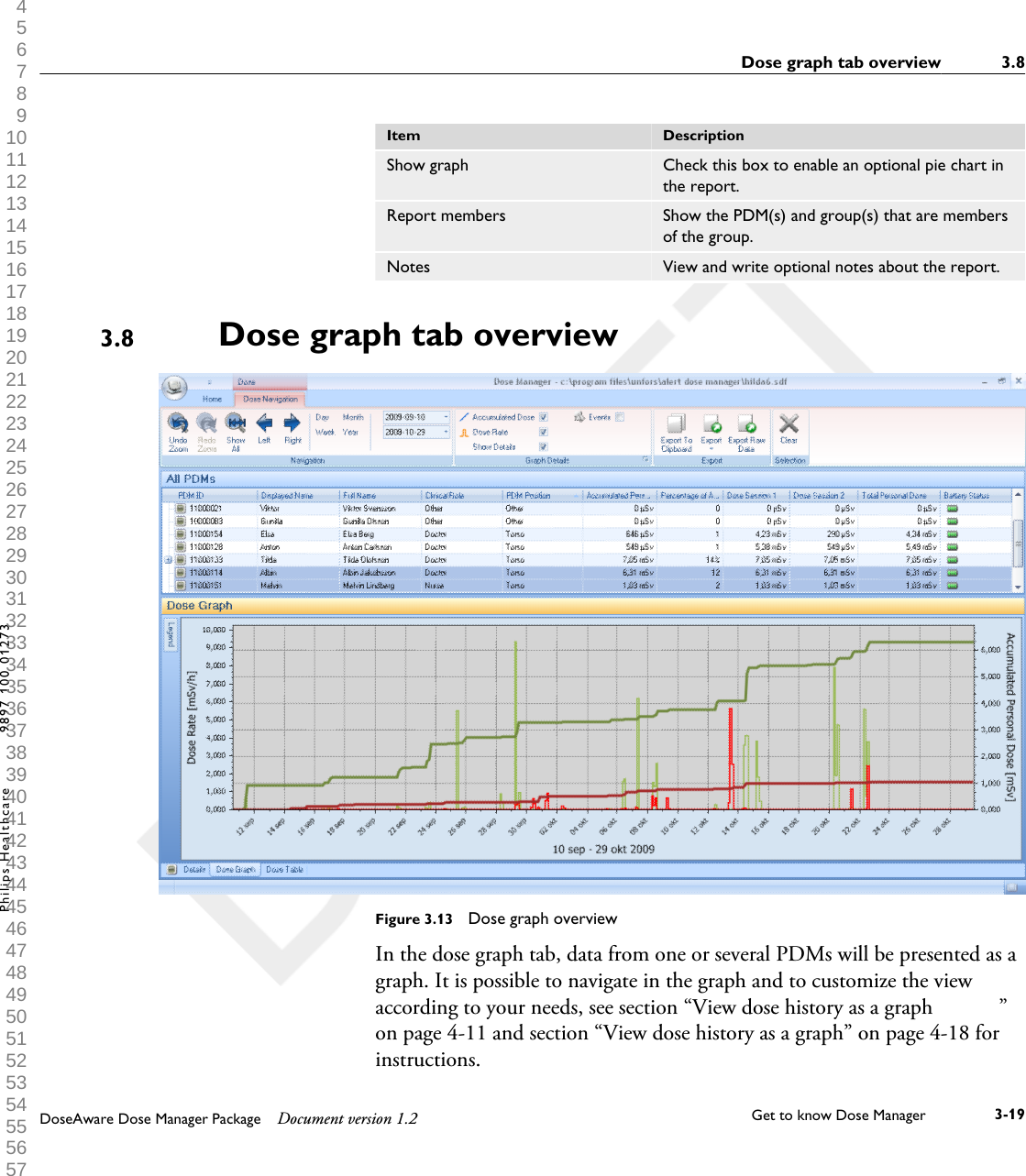Uncheck the Show Details option

point(543,447)
